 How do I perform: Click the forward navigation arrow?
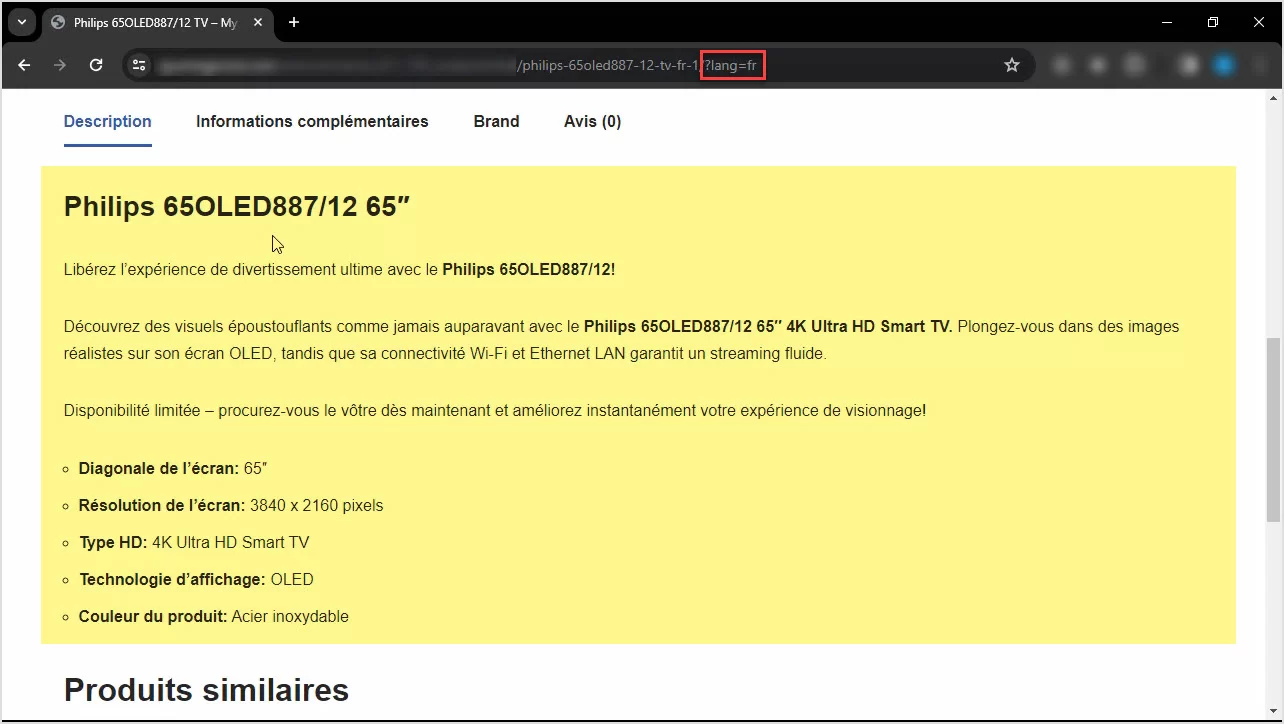point(60,65)
